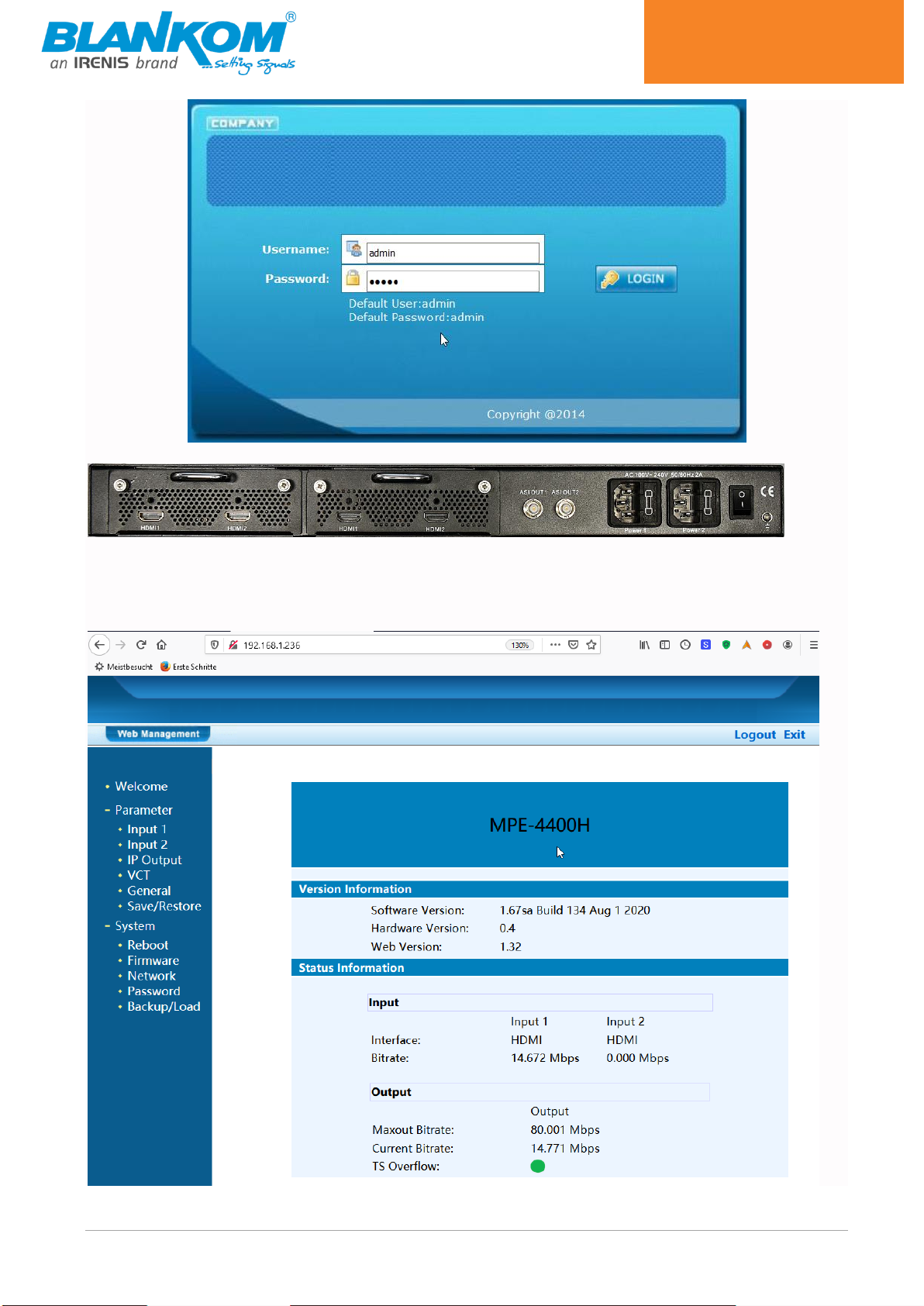The image size is (924, 1306).
Task: Click the clock history extension icon
Action: pyautogui.click(x=685, y=645)
